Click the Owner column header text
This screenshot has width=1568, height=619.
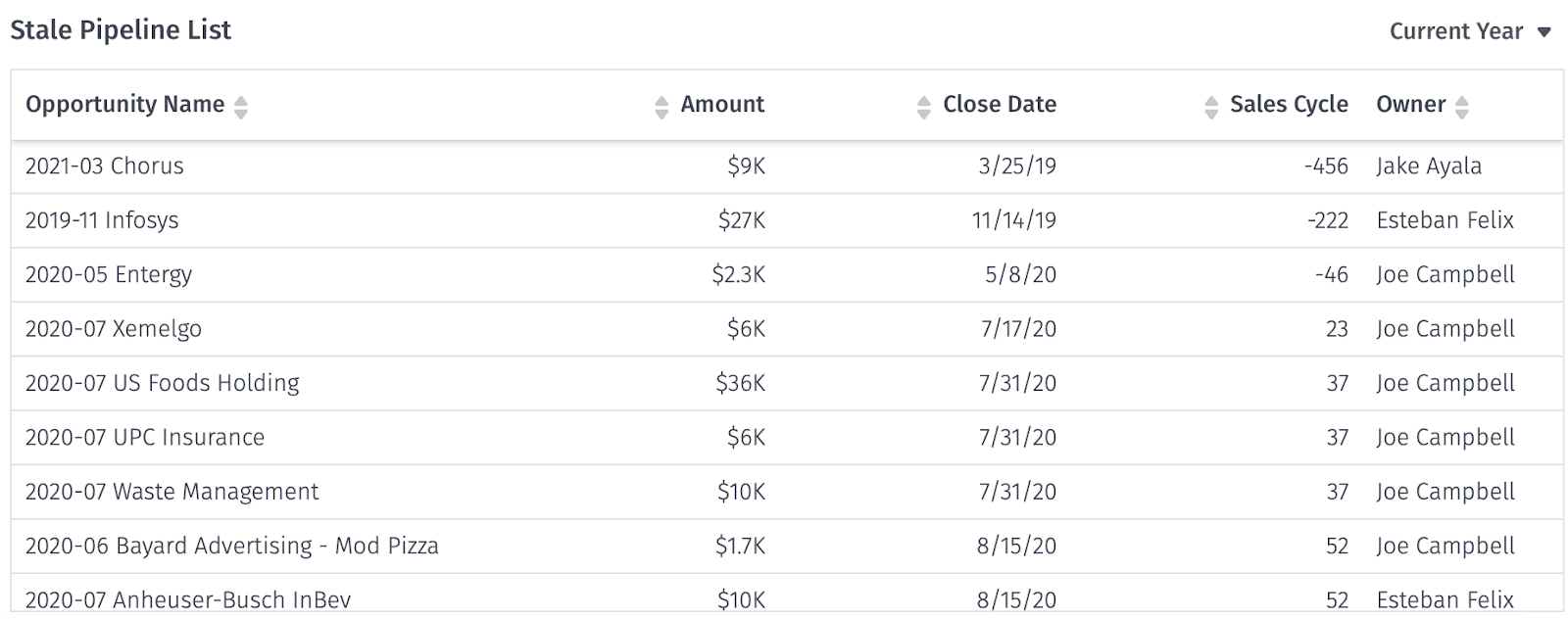point(1410,105)
